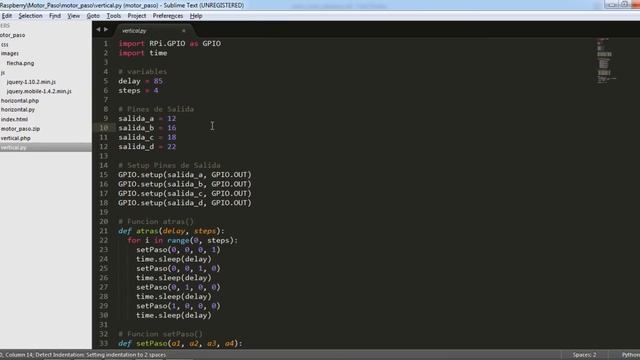
Task: Open the Goto menu
Action: (93, 16)
